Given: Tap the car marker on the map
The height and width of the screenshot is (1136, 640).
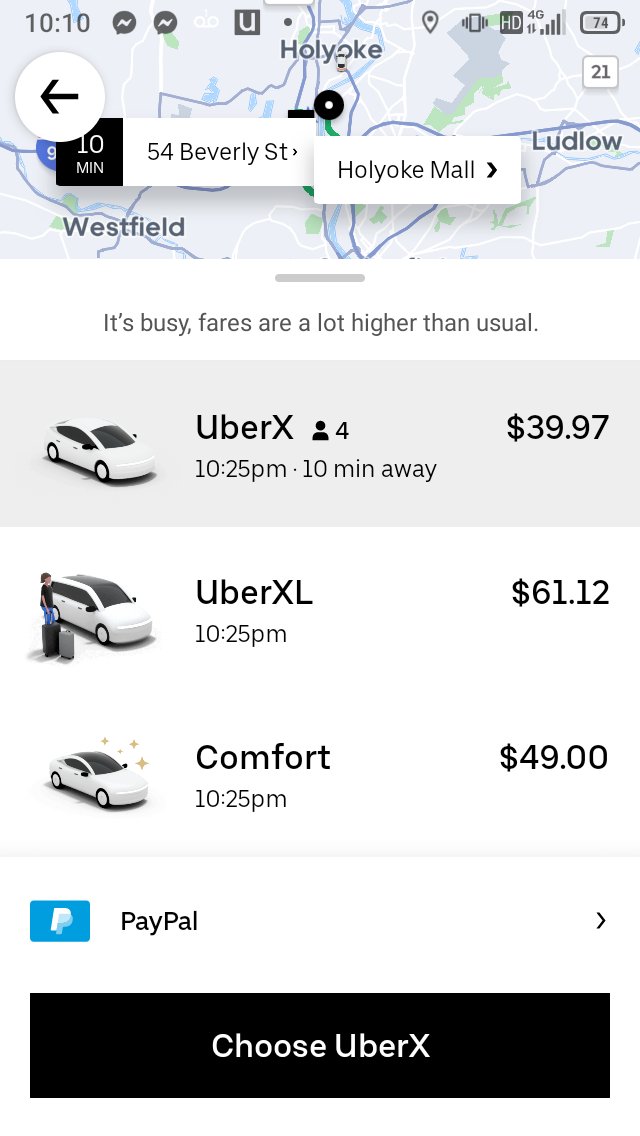Looking at the screenshot, I should (341, 63).
